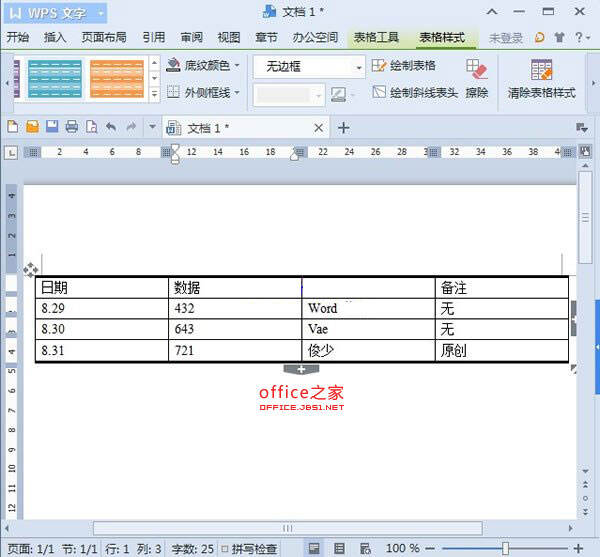The width and height of the screenshot is (600, 557).
Task: Click the Clear Table Style (清除表格样式) button
Action: pyautogui.click(x=541, y=78)
